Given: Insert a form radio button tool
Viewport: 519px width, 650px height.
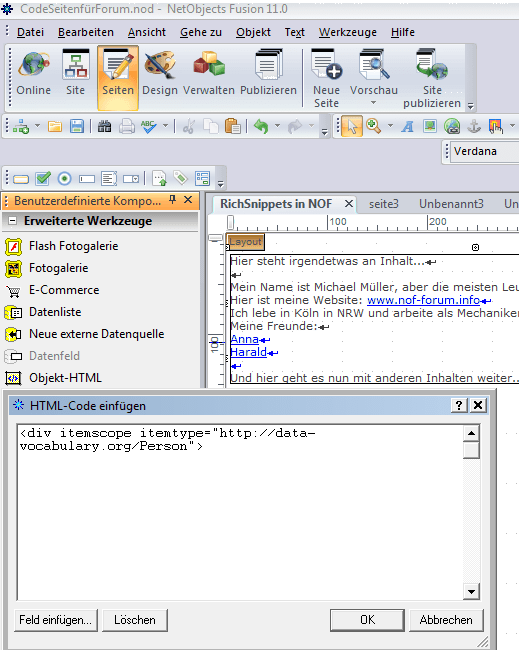Looking at the screenshot, I should point(64,179).
